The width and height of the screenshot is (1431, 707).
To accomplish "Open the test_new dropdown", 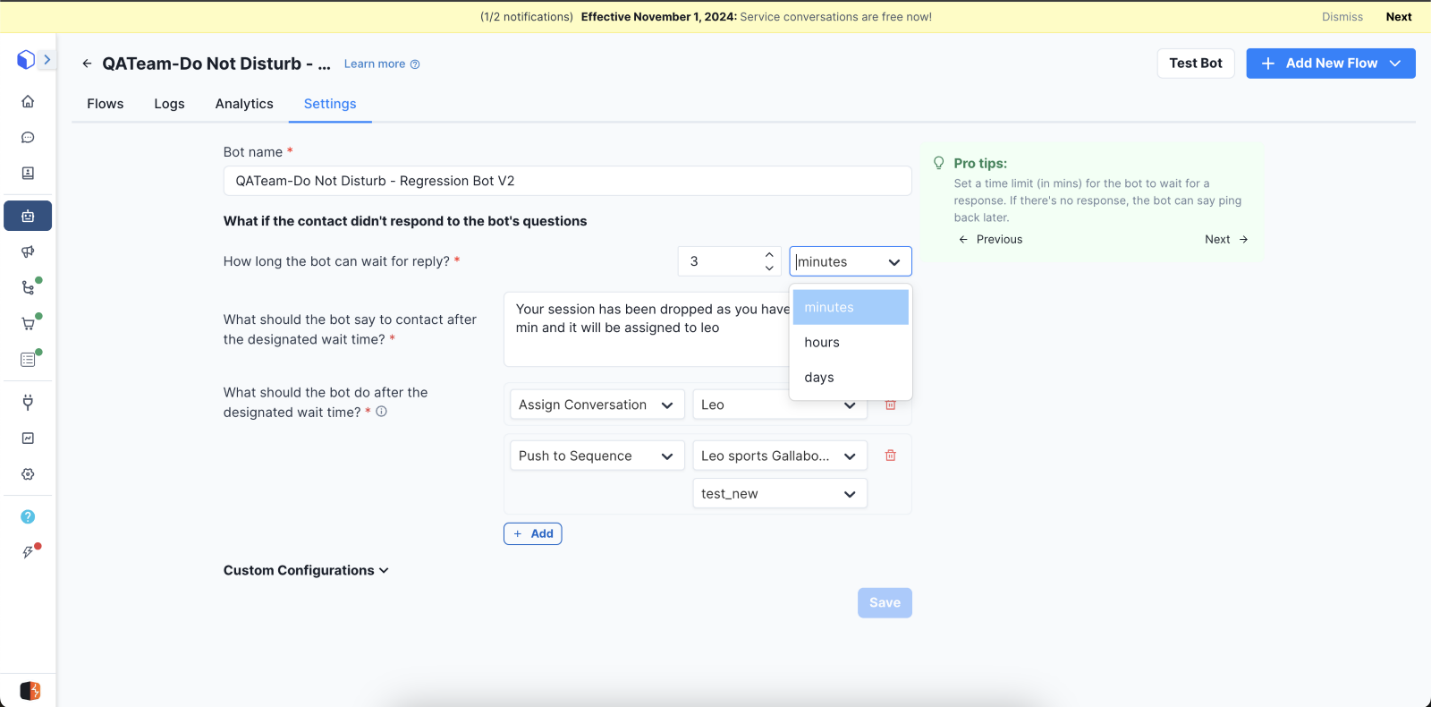I will coord(779,494).
